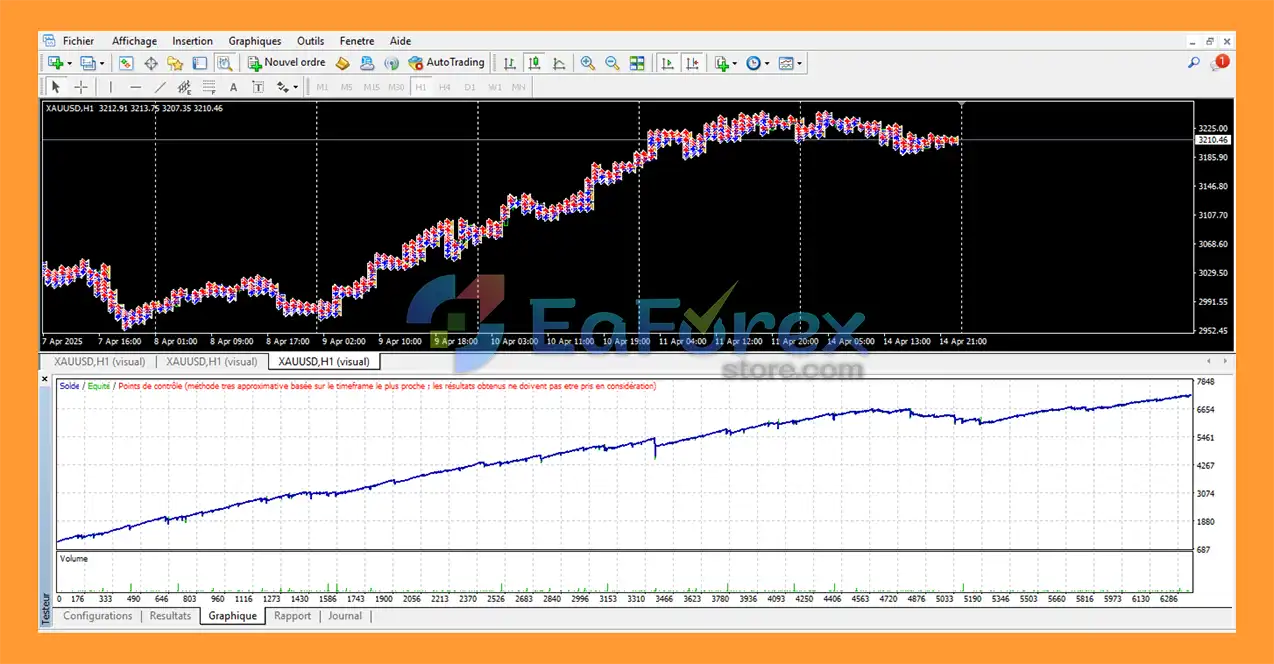Image resolution: width=1274 pixels, height=664 pixels.
Task: Draw a trendline with the diagonal line tool
Action: click(160, 87)
